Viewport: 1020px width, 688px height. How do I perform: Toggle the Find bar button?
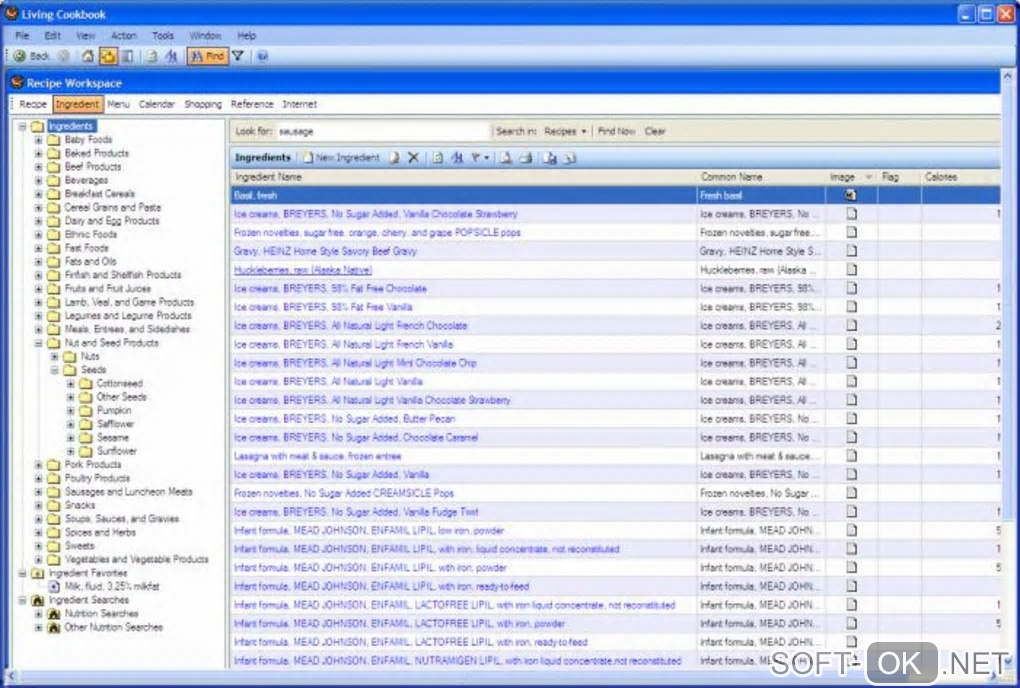click(x=208, y=56)
